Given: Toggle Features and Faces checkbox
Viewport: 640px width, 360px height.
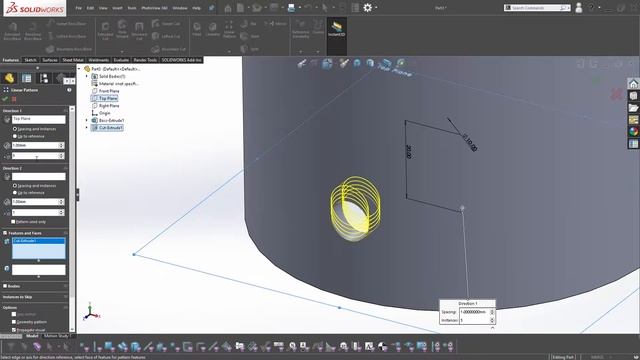Looking at the screenshot, I should click(x=5, y=233).
